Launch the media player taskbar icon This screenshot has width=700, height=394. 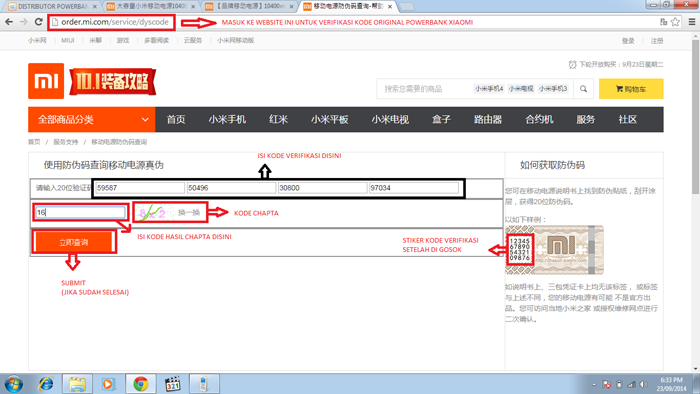click(108, 384)
